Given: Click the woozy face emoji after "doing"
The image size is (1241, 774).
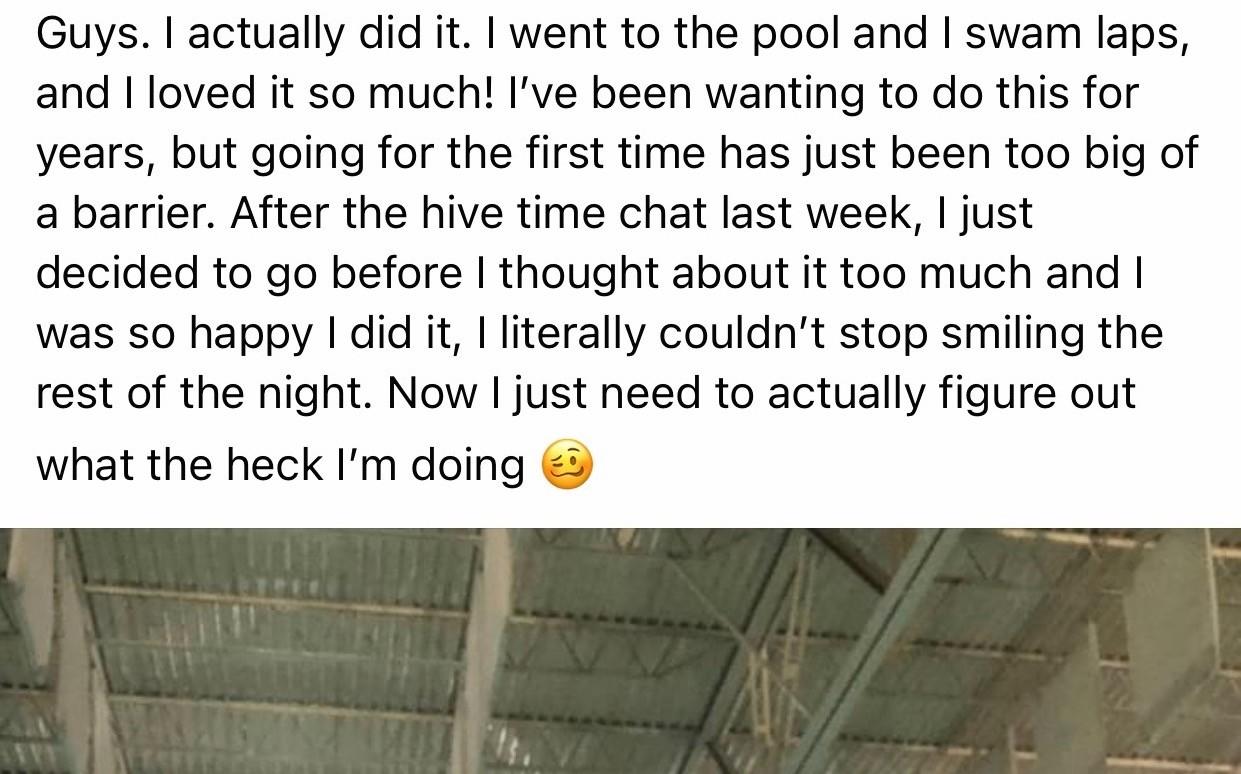Looking at the screenshot, I should pos(567,467).
